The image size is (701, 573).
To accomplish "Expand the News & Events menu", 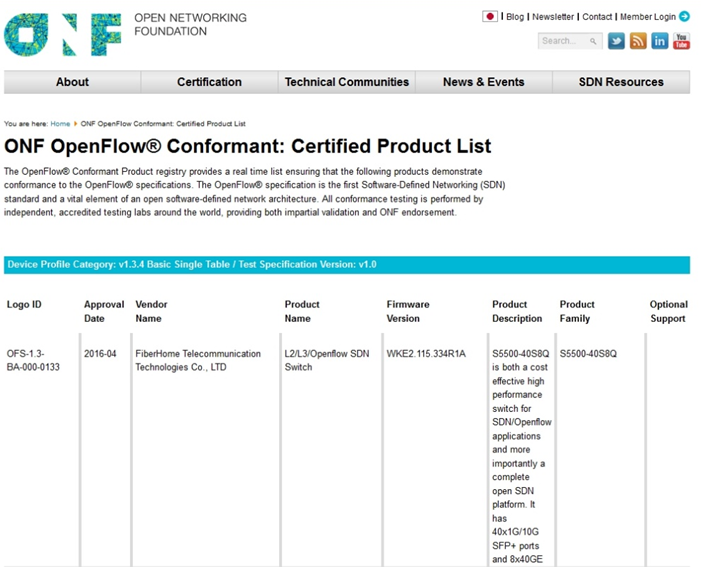I will tap(483, 82).
